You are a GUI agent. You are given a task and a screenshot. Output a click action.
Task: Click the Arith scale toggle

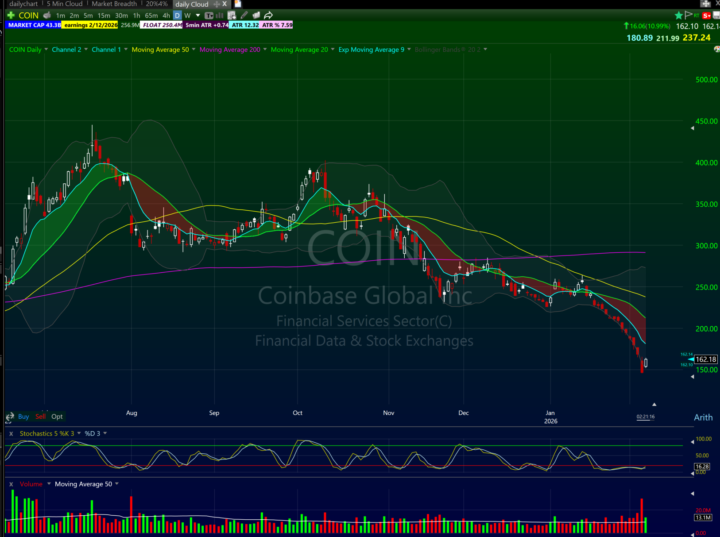click(703, 418)
